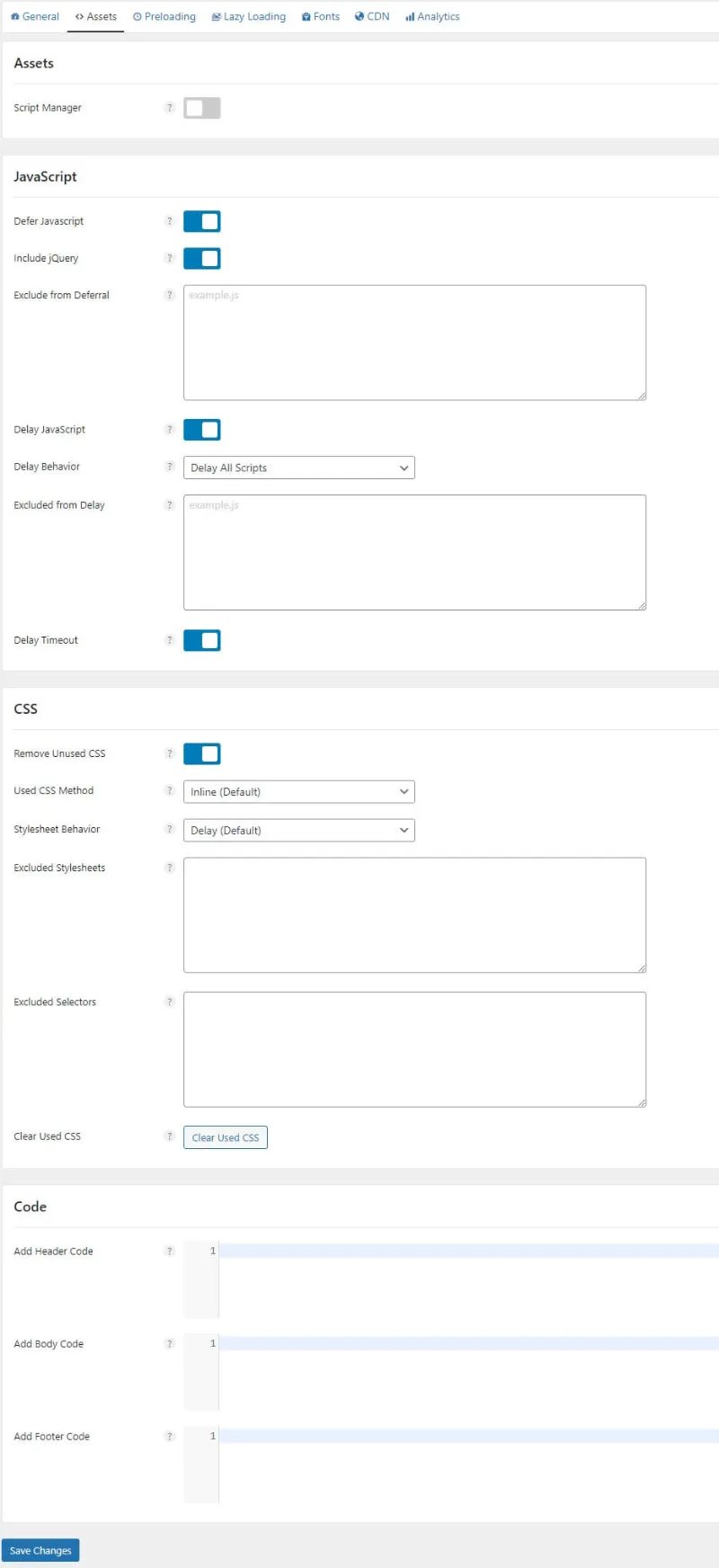Switch to the Preloading tab
The image size is (719, 1568).
(164, 16)
